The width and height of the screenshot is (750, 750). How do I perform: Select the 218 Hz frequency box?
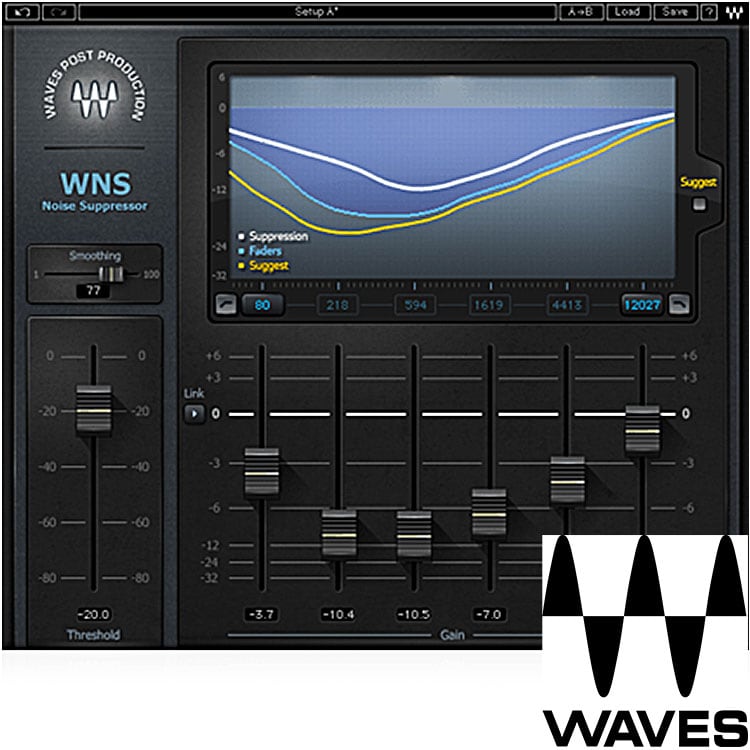tap(338, 305)
